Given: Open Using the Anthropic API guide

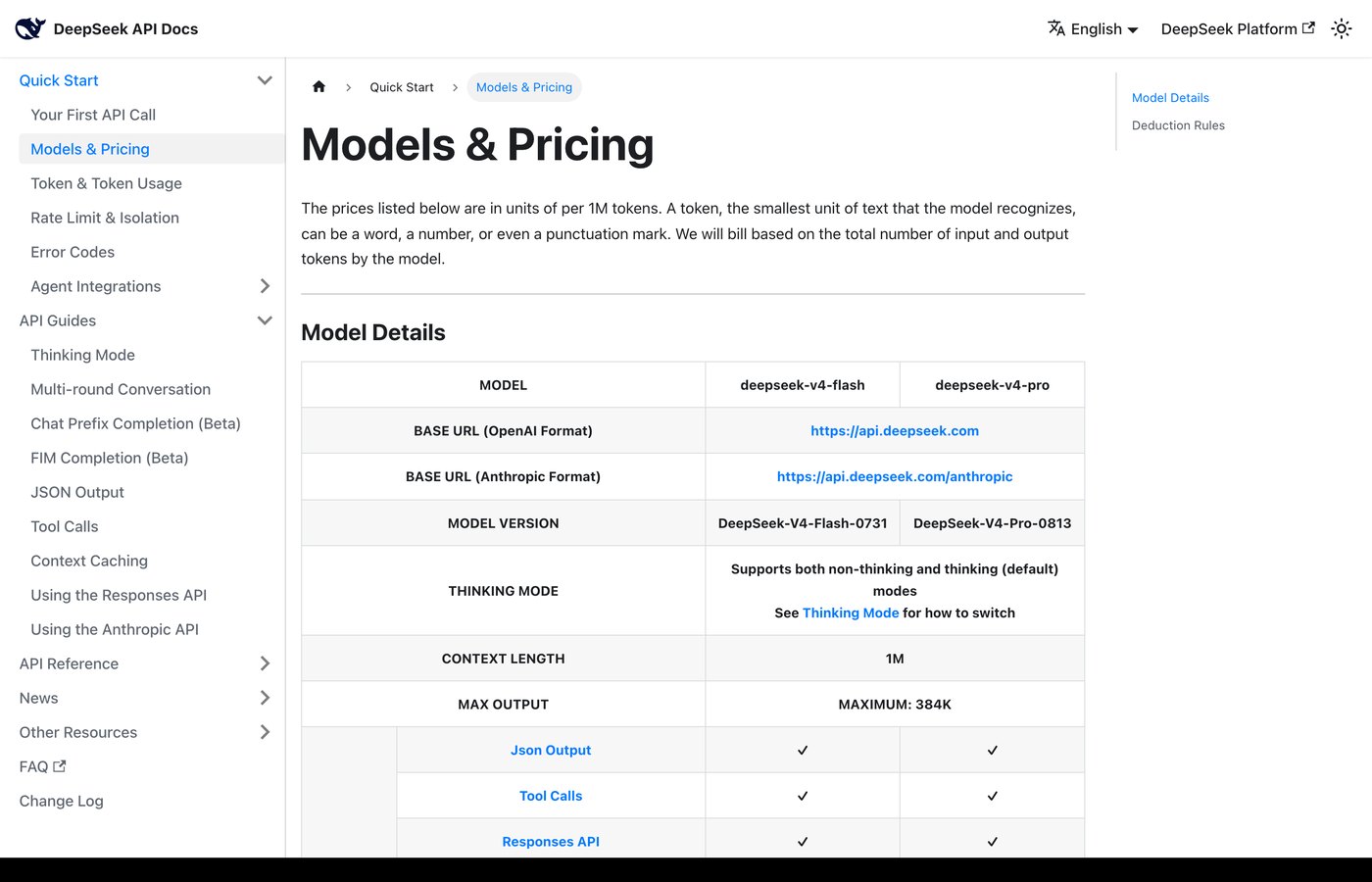Looking at the screenshot, I should (115, 629).
